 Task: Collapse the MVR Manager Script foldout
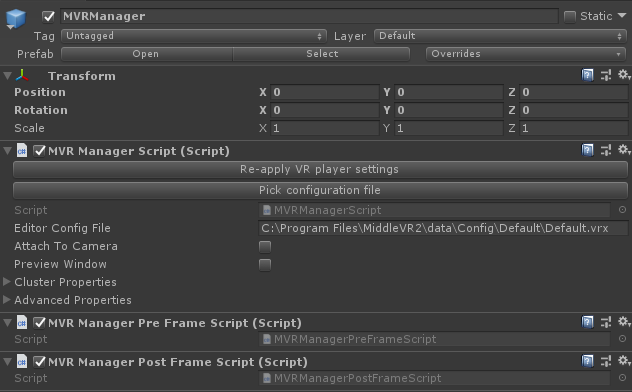[x=7, y=151]
